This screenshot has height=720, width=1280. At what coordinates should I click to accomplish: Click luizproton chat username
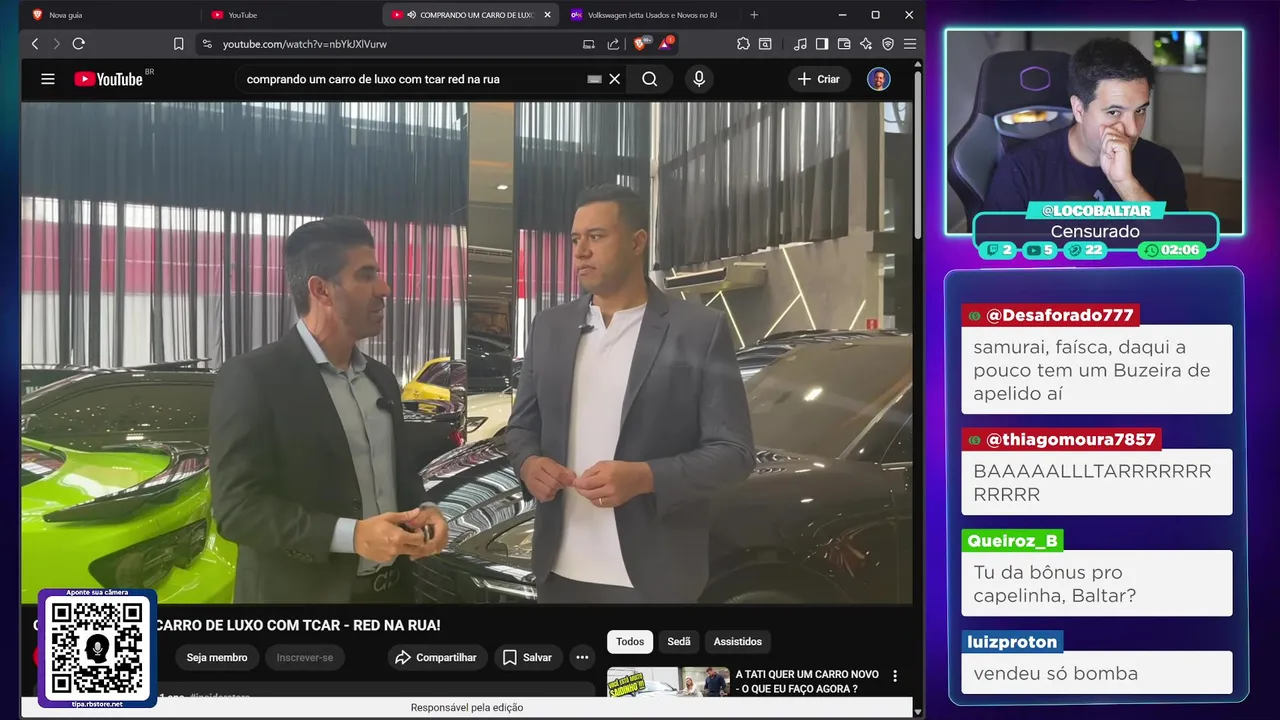pyautogui.click(x=1012, y=642)
